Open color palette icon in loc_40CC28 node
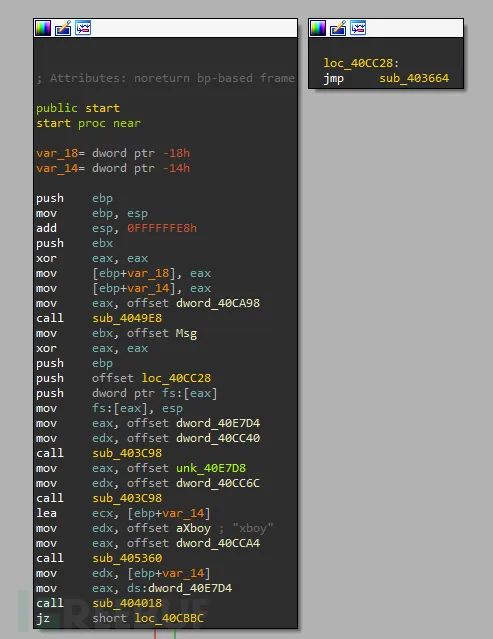493x639 pixels. tap(317, 28)
